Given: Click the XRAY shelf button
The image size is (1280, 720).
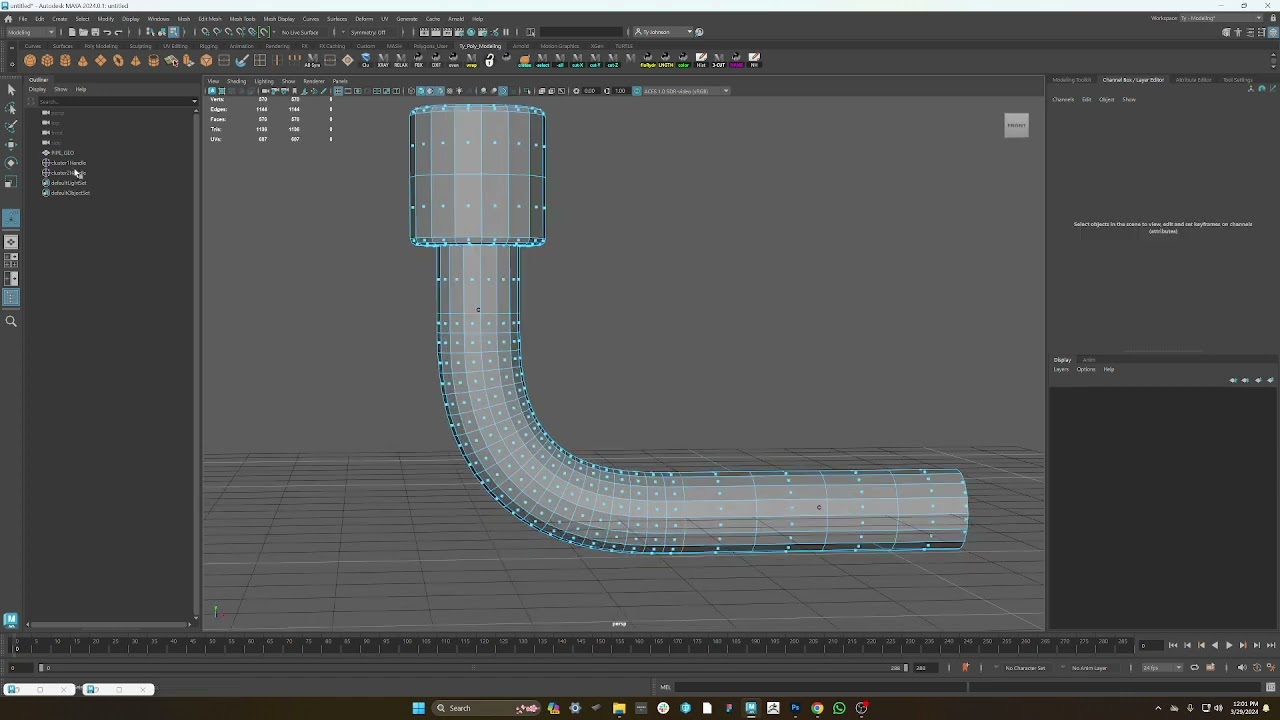Looking at the screenshot, I should 383,61.
